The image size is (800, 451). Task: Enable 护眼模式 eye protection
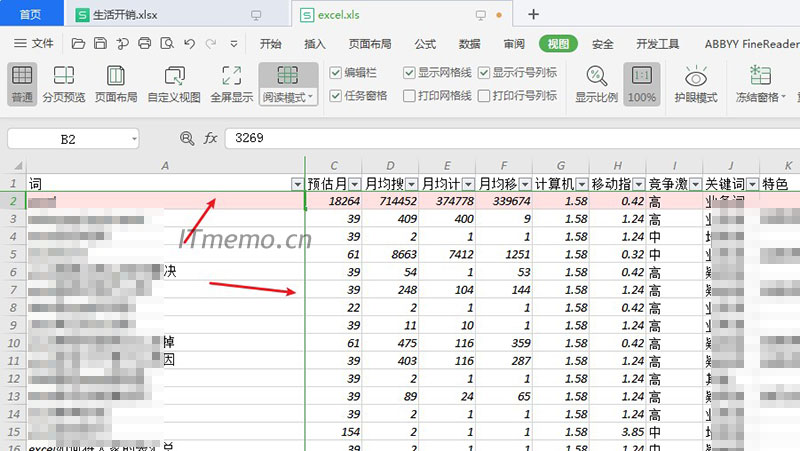point(696,84)
